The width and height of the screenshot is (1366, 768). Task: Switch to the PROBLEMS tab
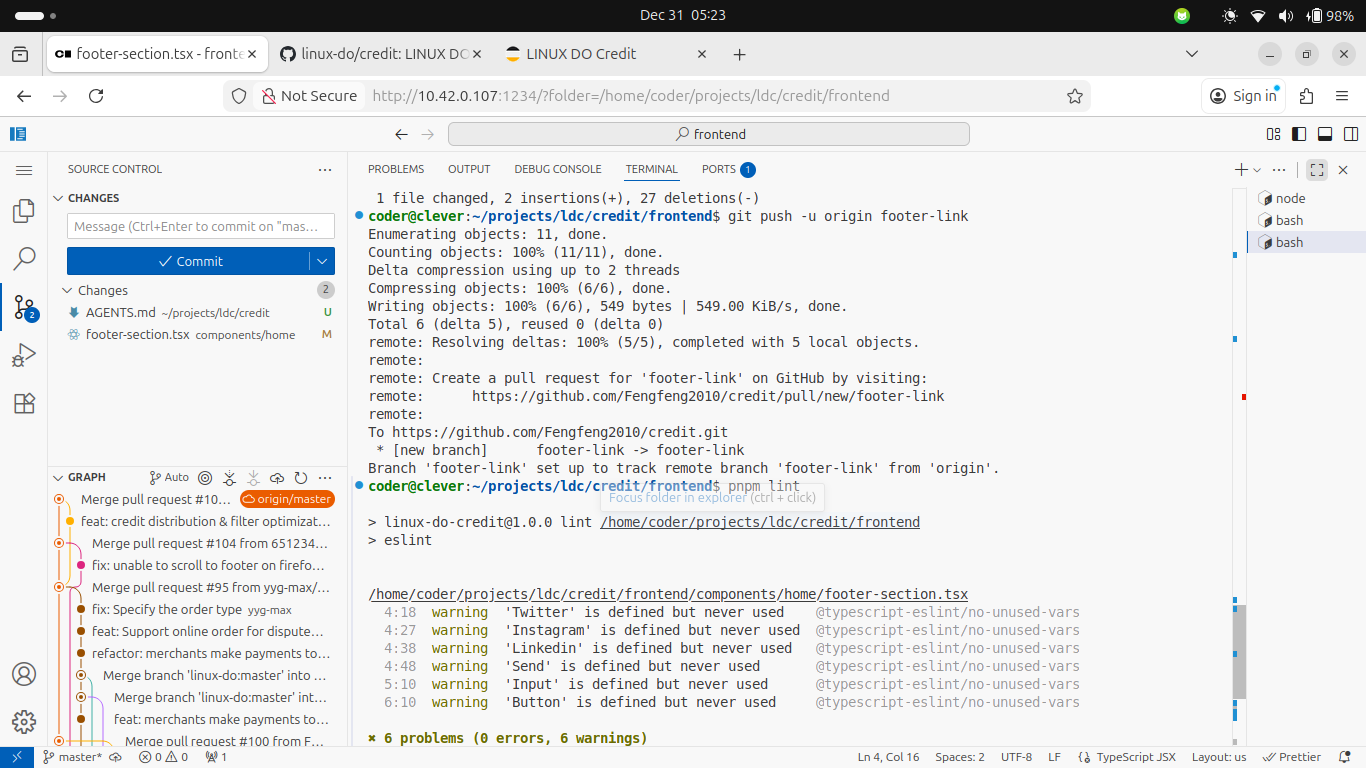point(396,169)
